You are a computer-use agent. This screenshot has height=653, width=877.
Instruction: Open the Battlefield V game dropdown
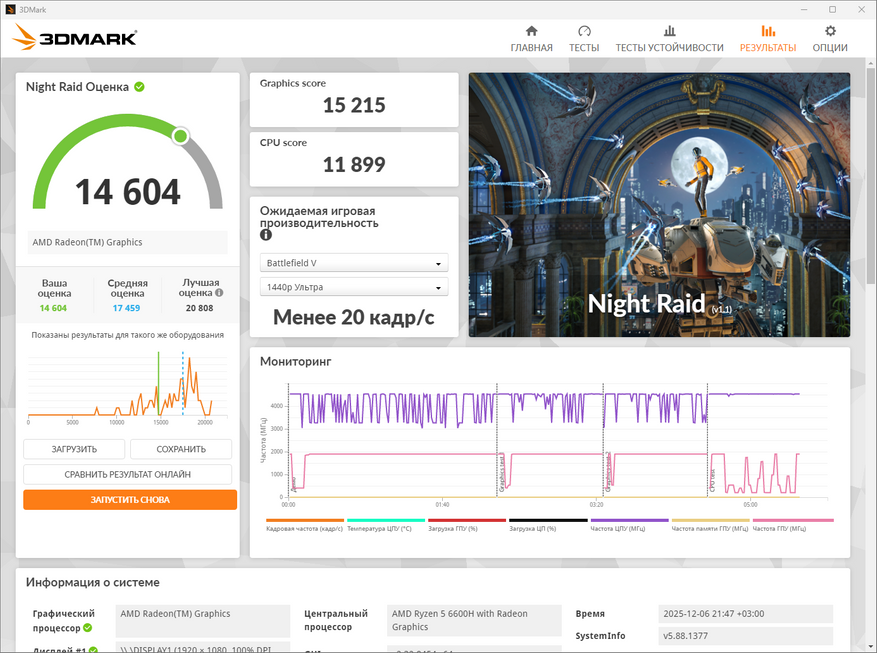click(353, 263)
